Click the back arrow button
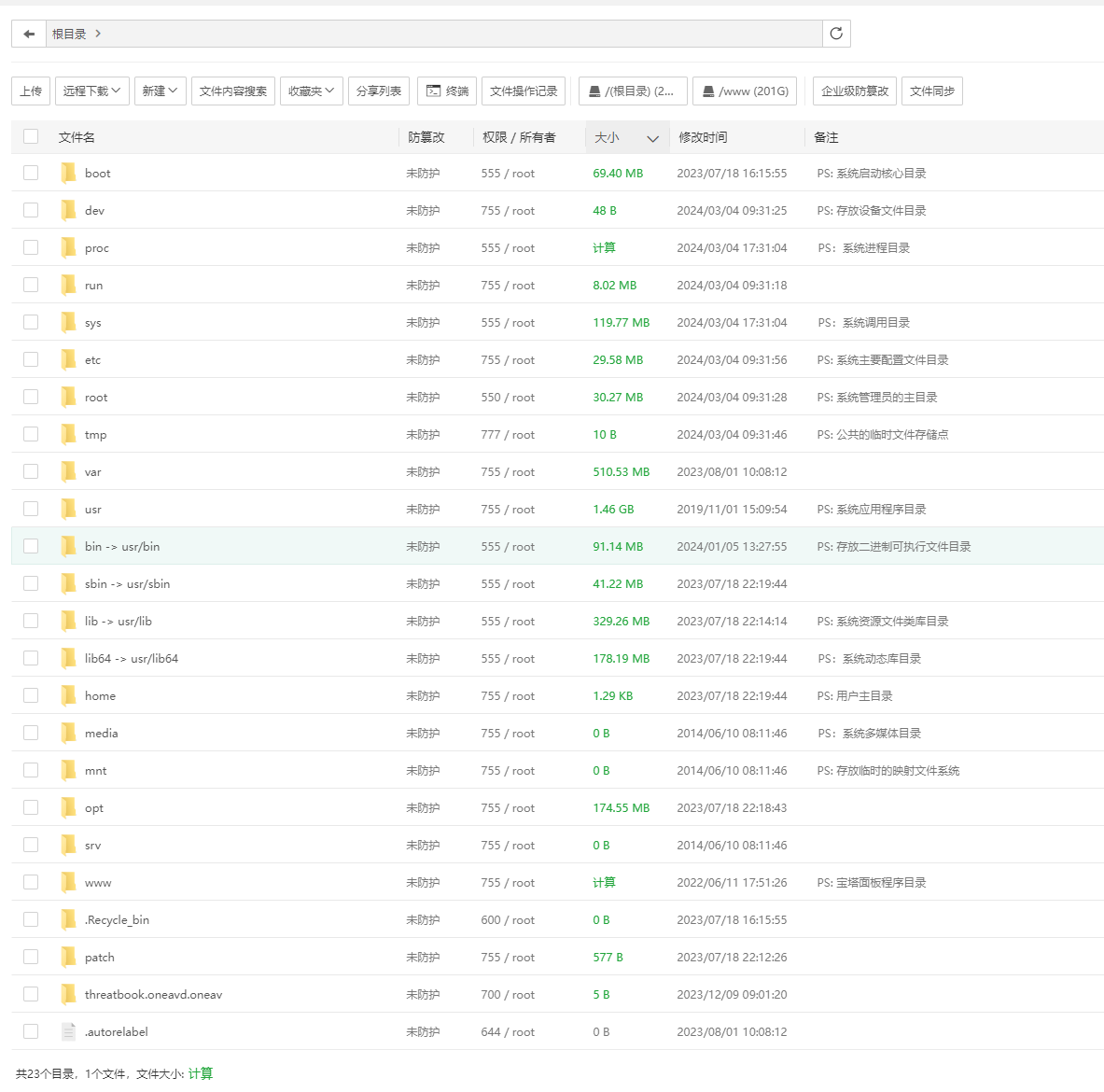 [x=29, y=34]
